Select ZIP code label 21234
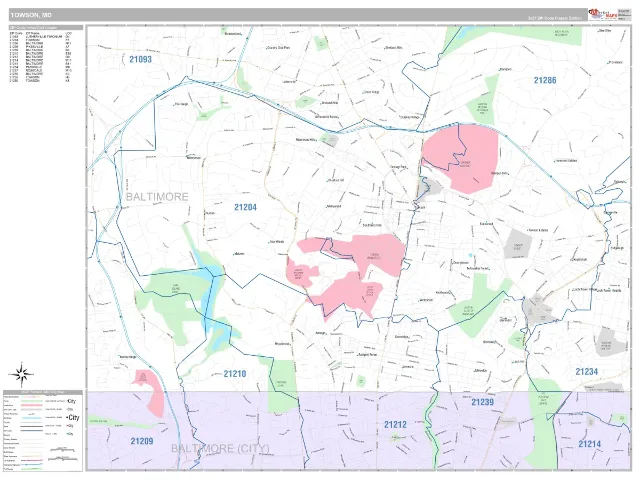The width and height of the screenshot is (640, 480). (x=587, y=371)
